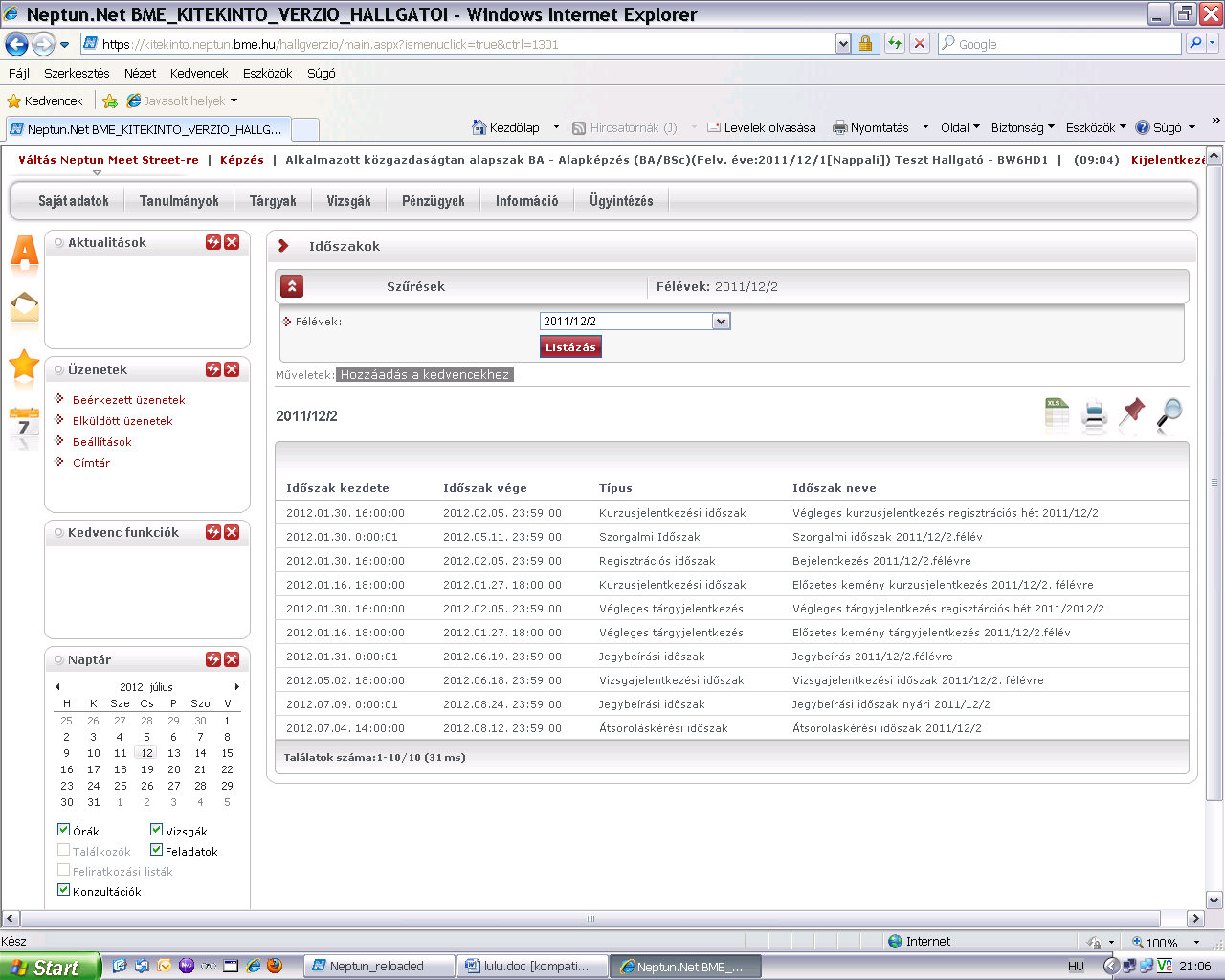Click the browser back button
Viewport: 1225px width, 980px height.
click(x=16, y=44)
